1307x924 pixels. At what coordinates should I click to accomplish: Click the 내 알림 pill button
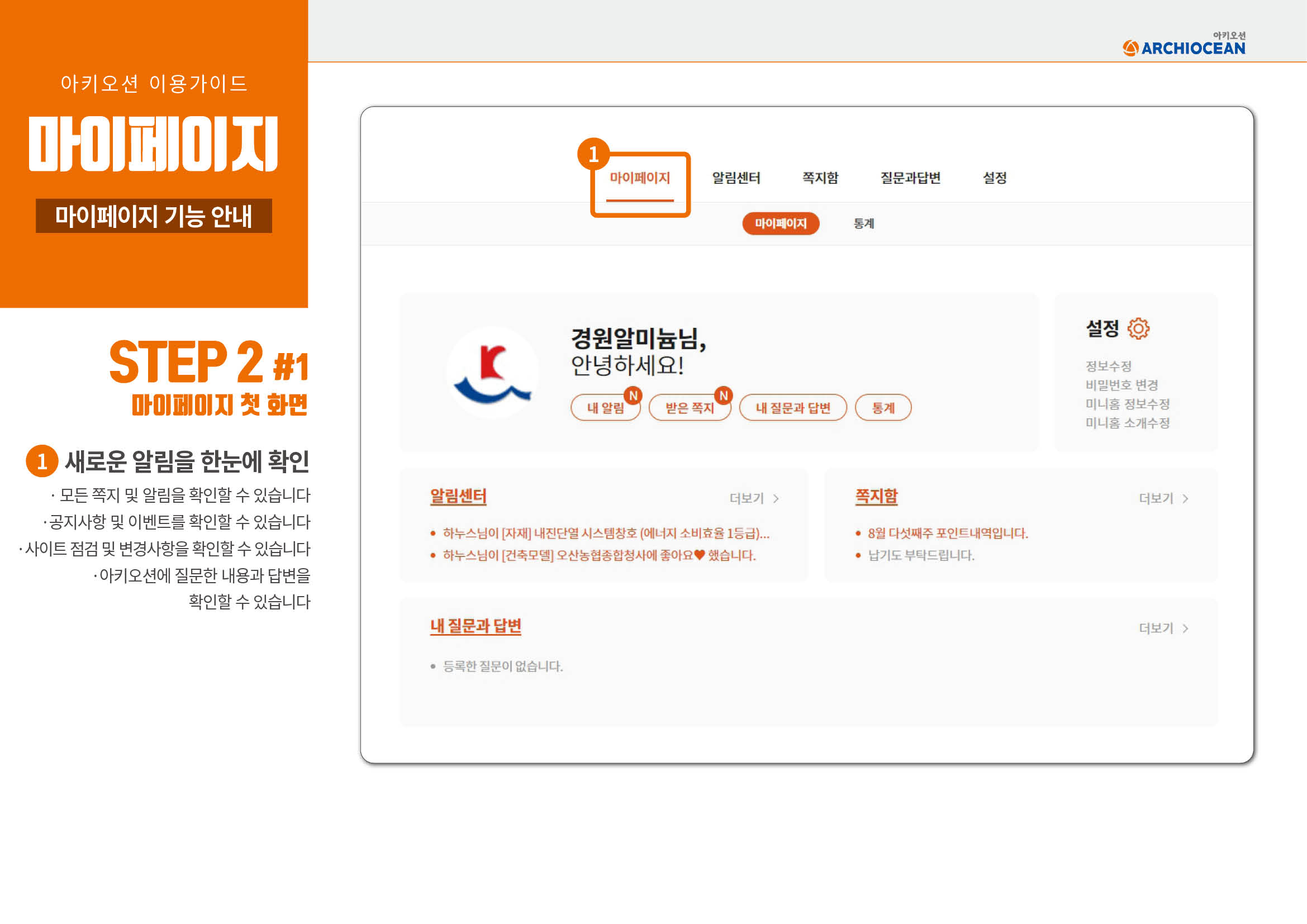pos(605,407)
